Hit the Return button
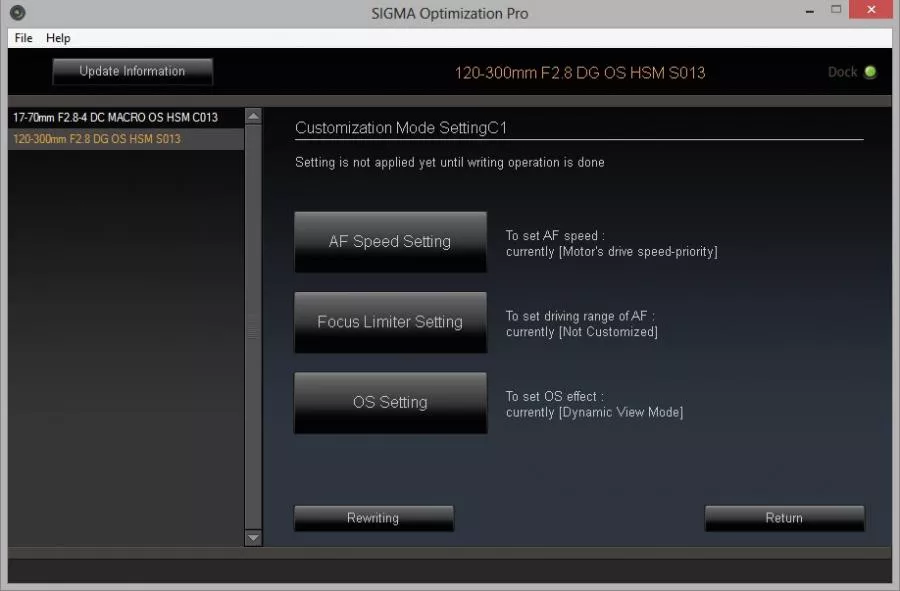The height and width of the screenshot is (591, 900). click(784, 518)
